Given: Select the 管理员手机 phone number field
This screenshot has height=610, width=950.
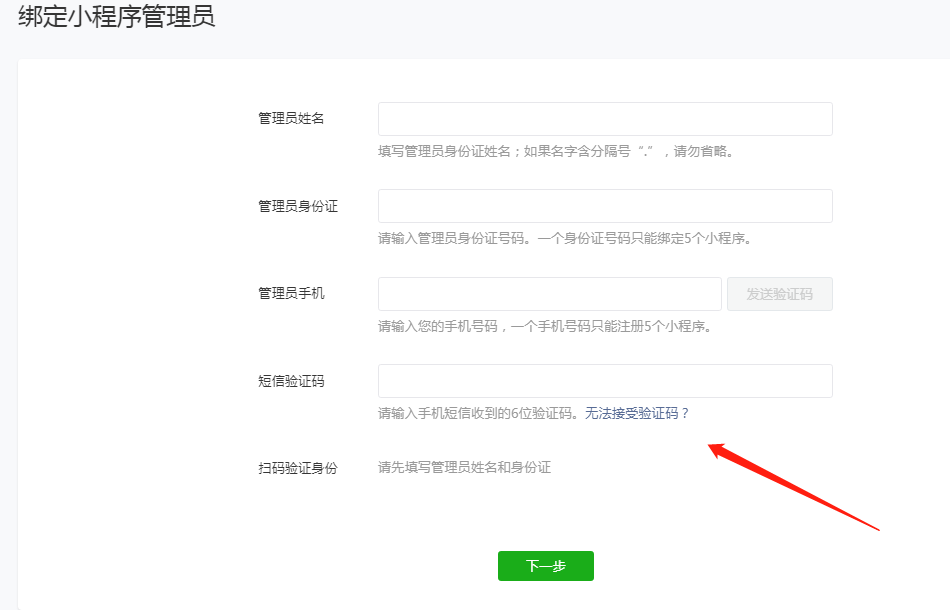Looking at the screenshot, I should [x=550, y=294].
